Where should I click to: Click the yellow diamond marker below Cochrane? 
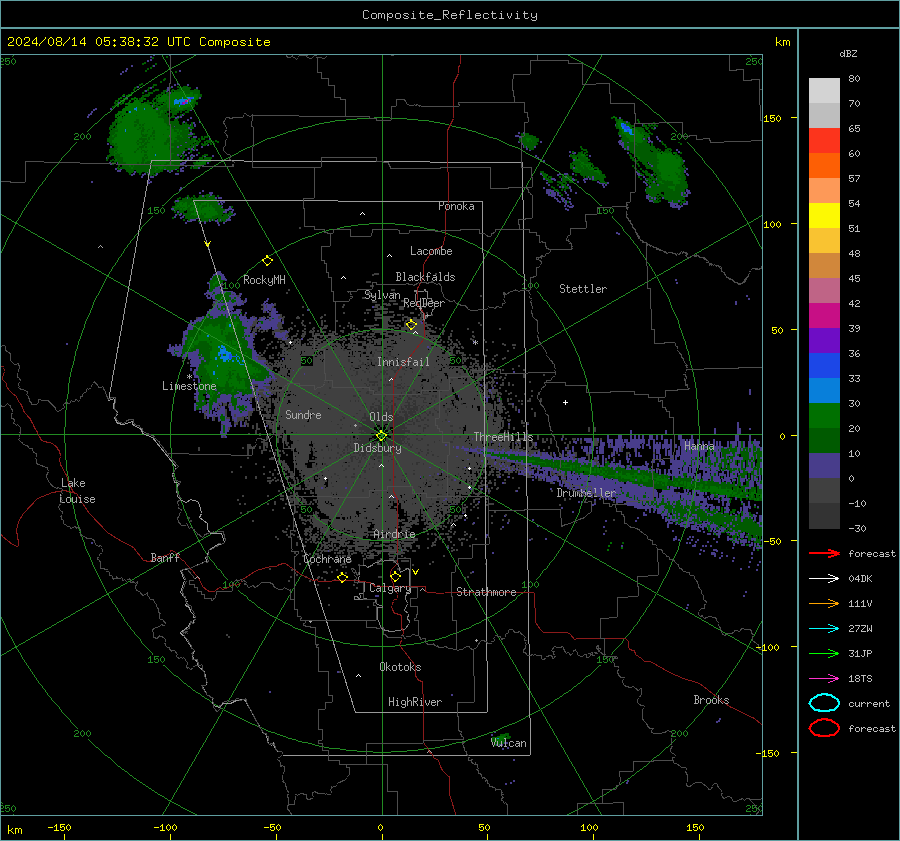[x=342, y=577]
